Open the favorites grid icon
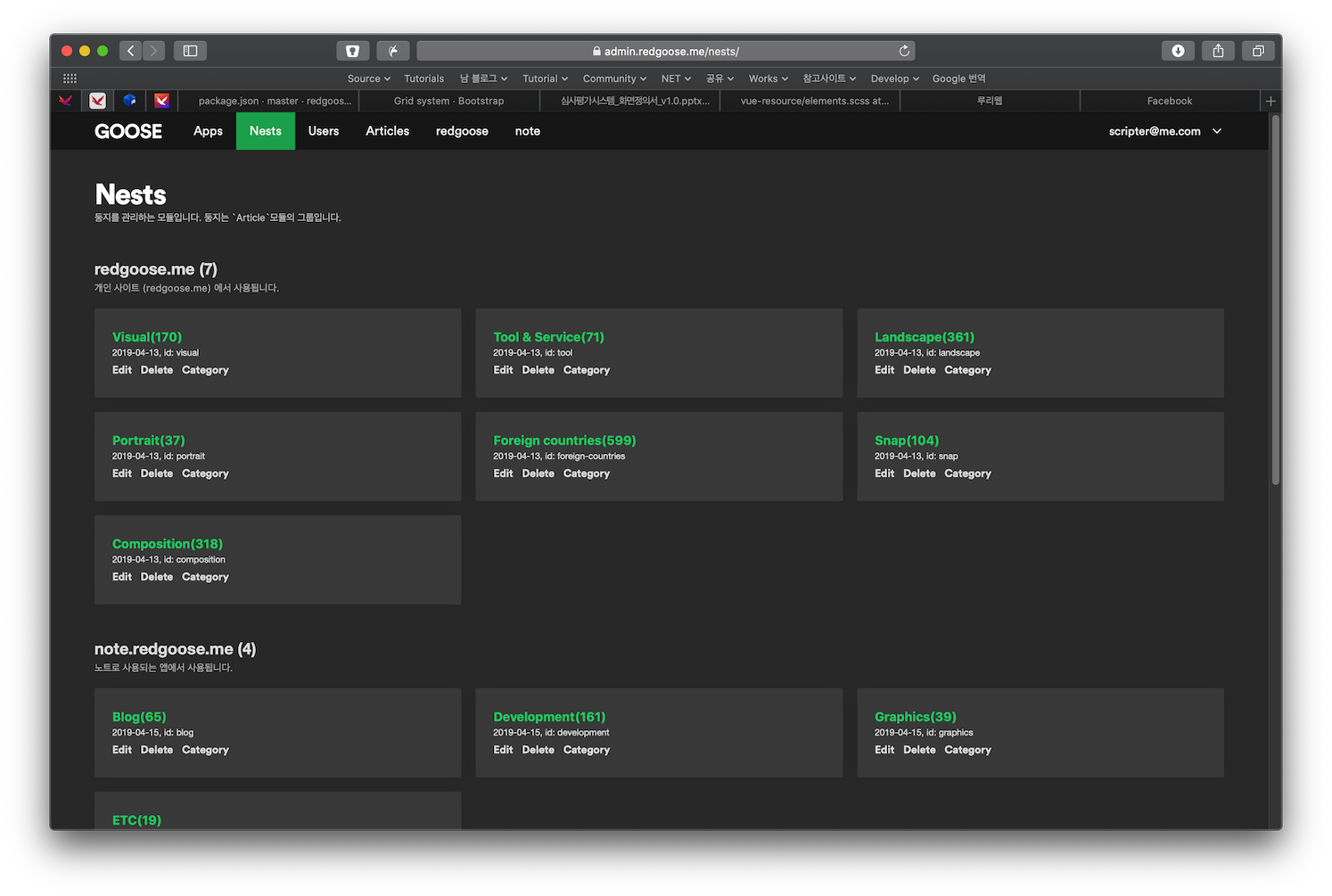 70,78
